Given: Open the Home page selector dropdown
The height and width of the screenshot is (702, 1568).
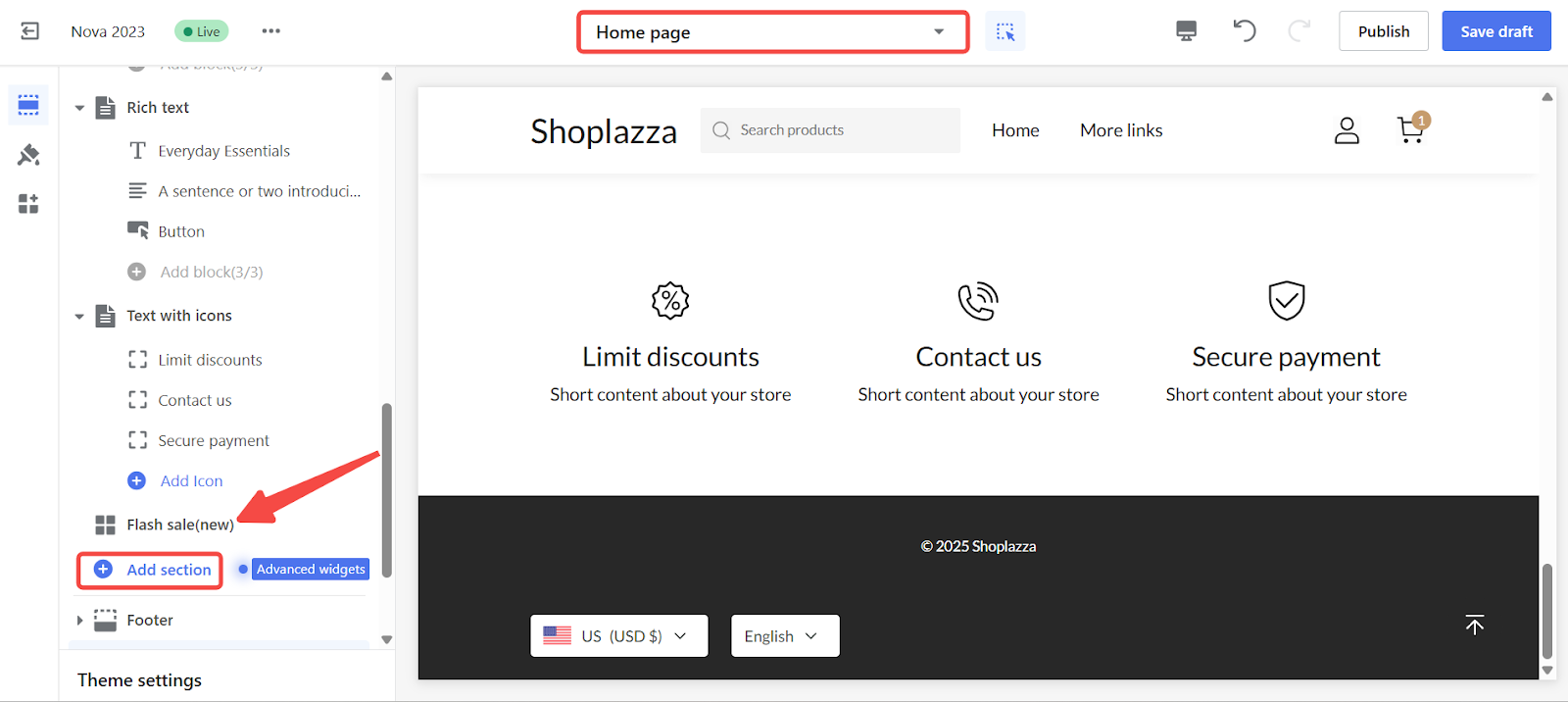Looking at the screenshot, I should (773, 31).
